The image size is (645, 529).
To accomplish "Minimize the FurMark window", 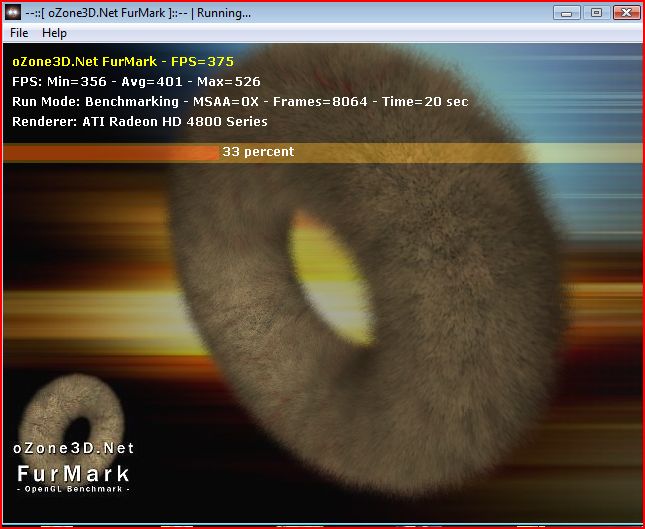I will pos(566,13).
